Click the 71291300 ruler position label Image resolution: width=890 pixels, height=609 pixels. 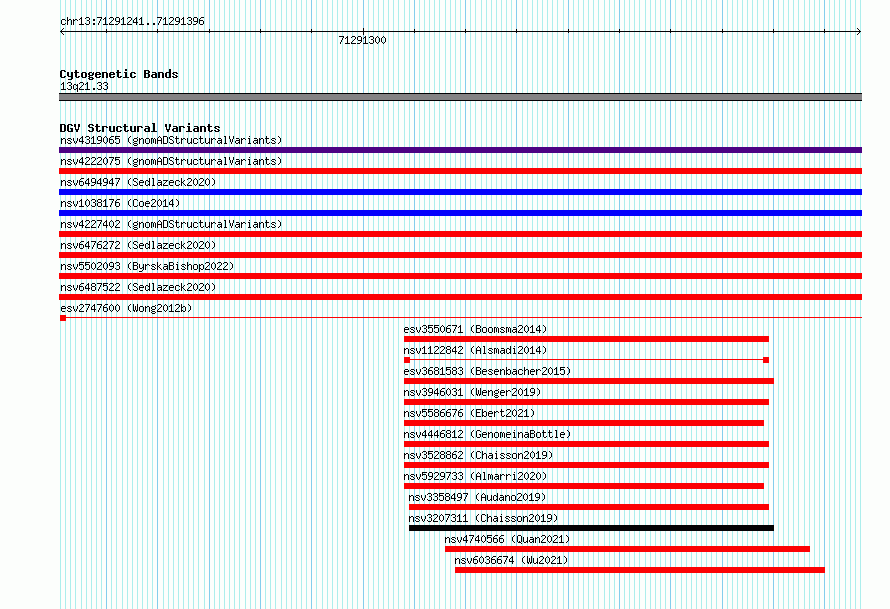tap(362, 40)
